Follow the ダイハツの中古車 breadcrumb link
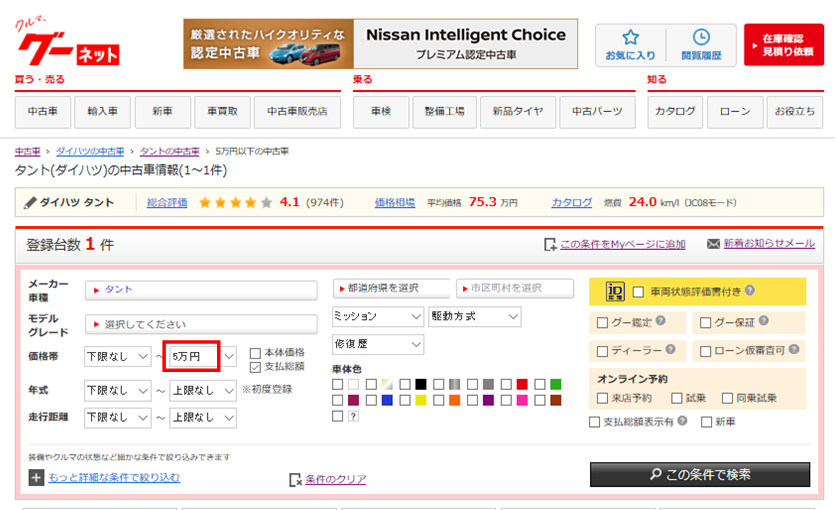The width and height of the screenshot is (837, 510). pyautogui.click(x=90, y=152)
